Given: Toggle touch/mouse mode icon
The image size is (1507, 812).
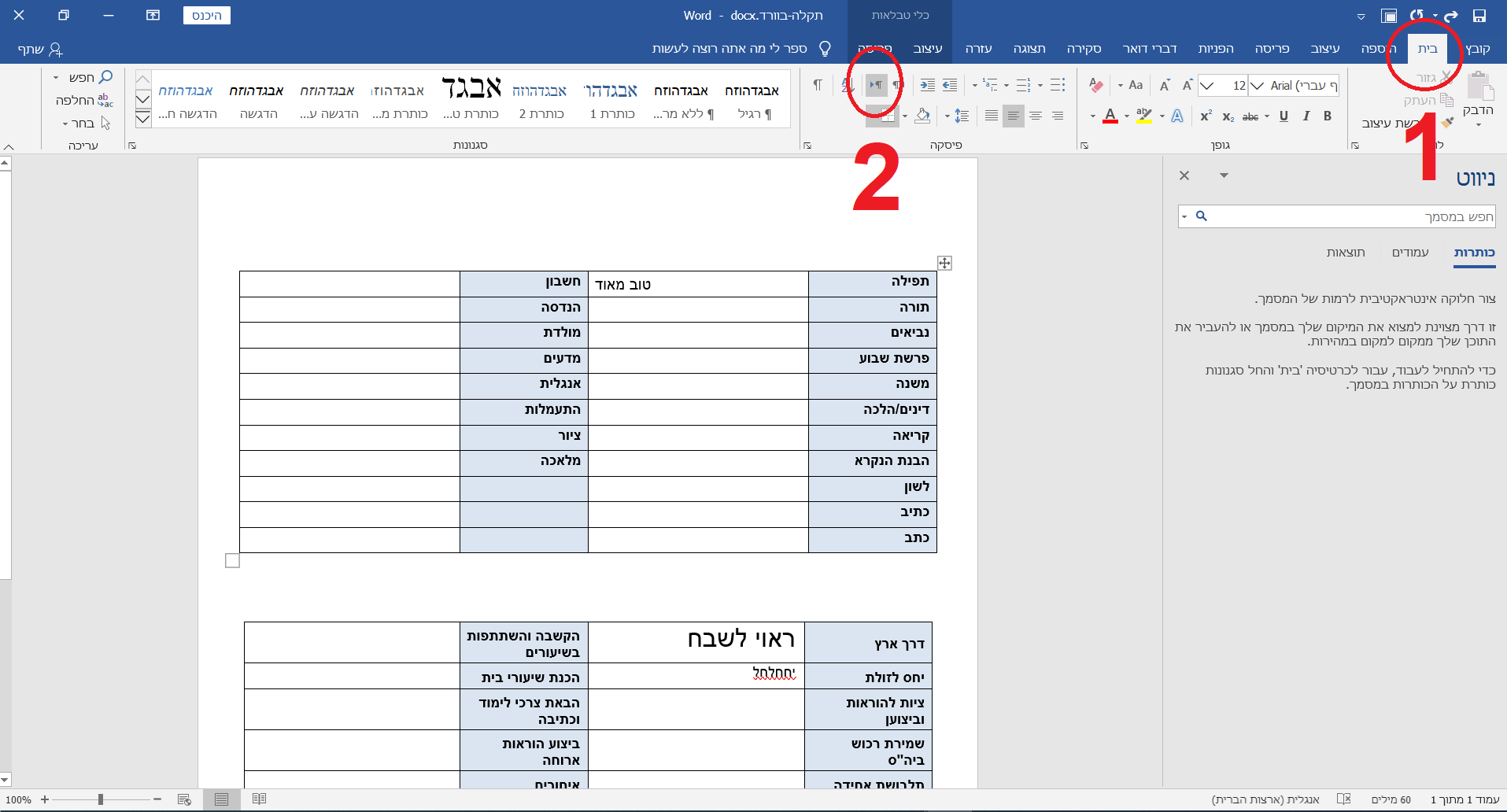Looking at the screenshot, I should click(1389, 16).
